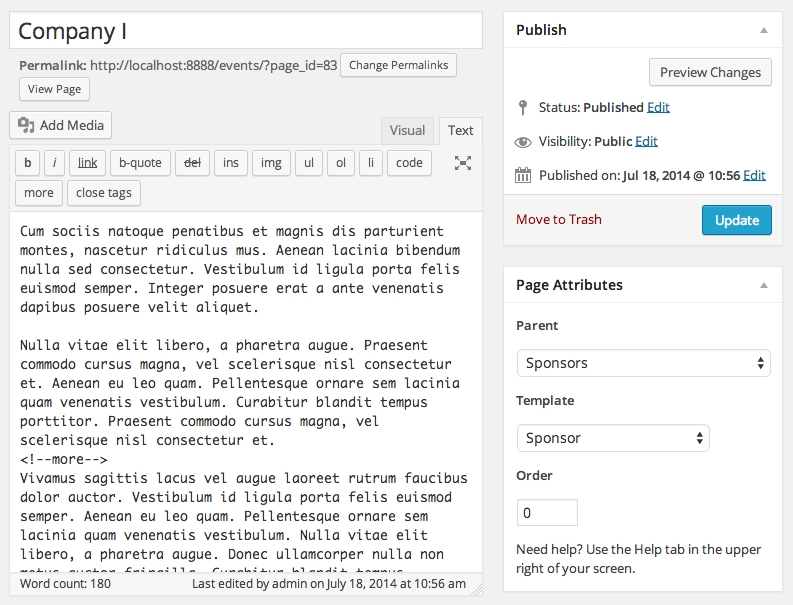Image resolution: width=793 pixels, height=605 pixels.
Task: Click the Order number field
Action: pos(547,513)
